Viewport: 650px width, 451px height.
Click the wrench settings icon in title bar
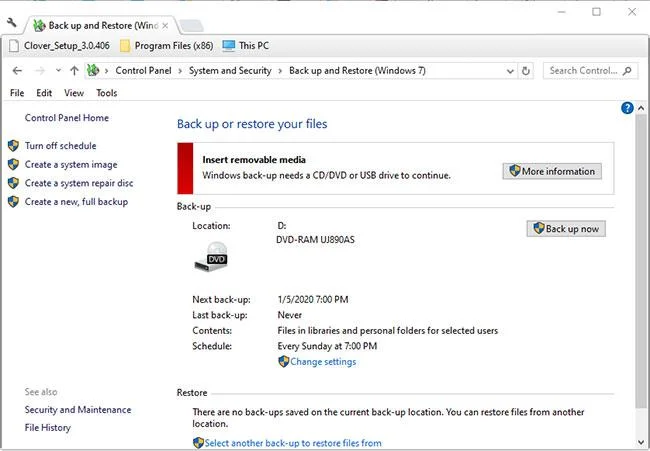point(11,22)
